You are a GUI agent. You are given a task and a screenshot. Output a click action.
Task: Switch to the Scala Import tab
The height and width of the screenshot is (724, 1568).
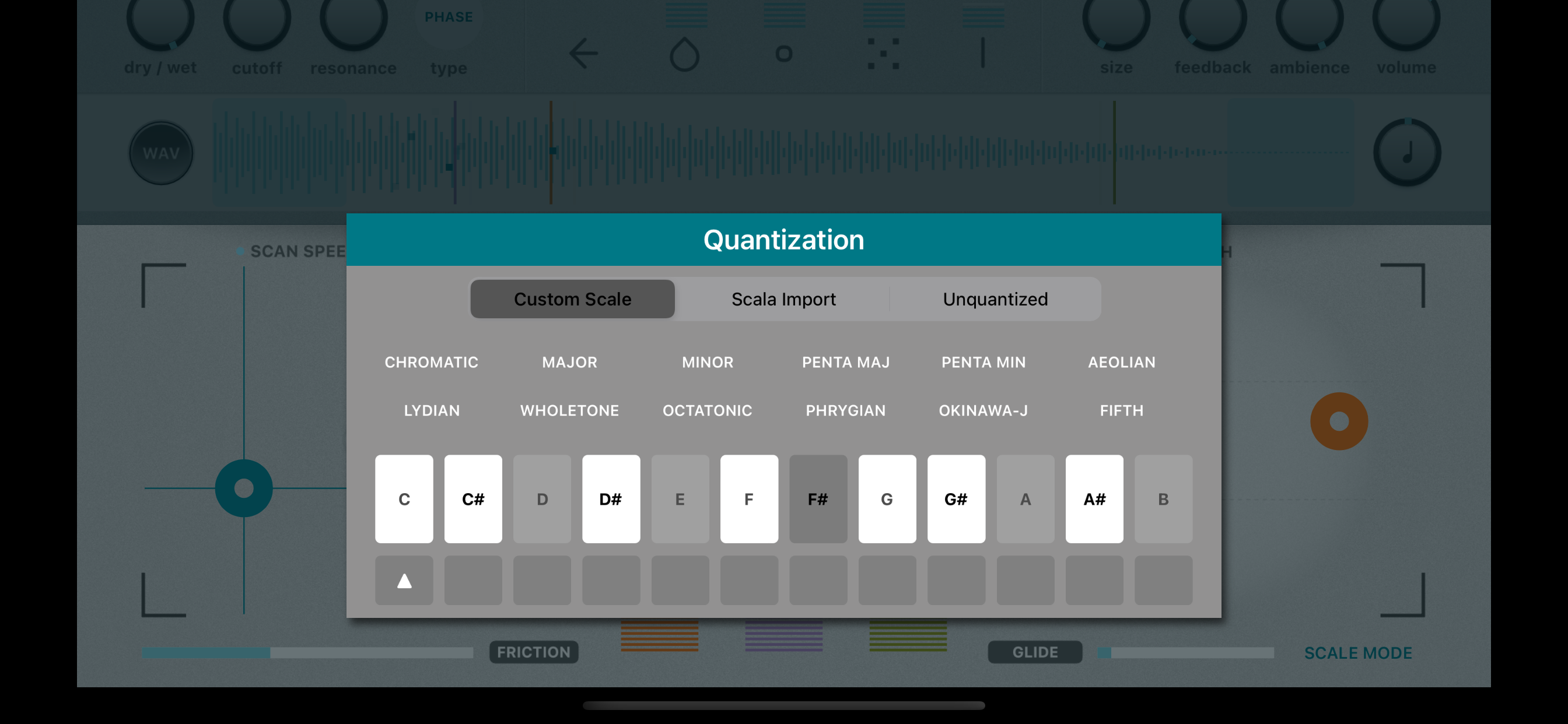click(783, 299)
